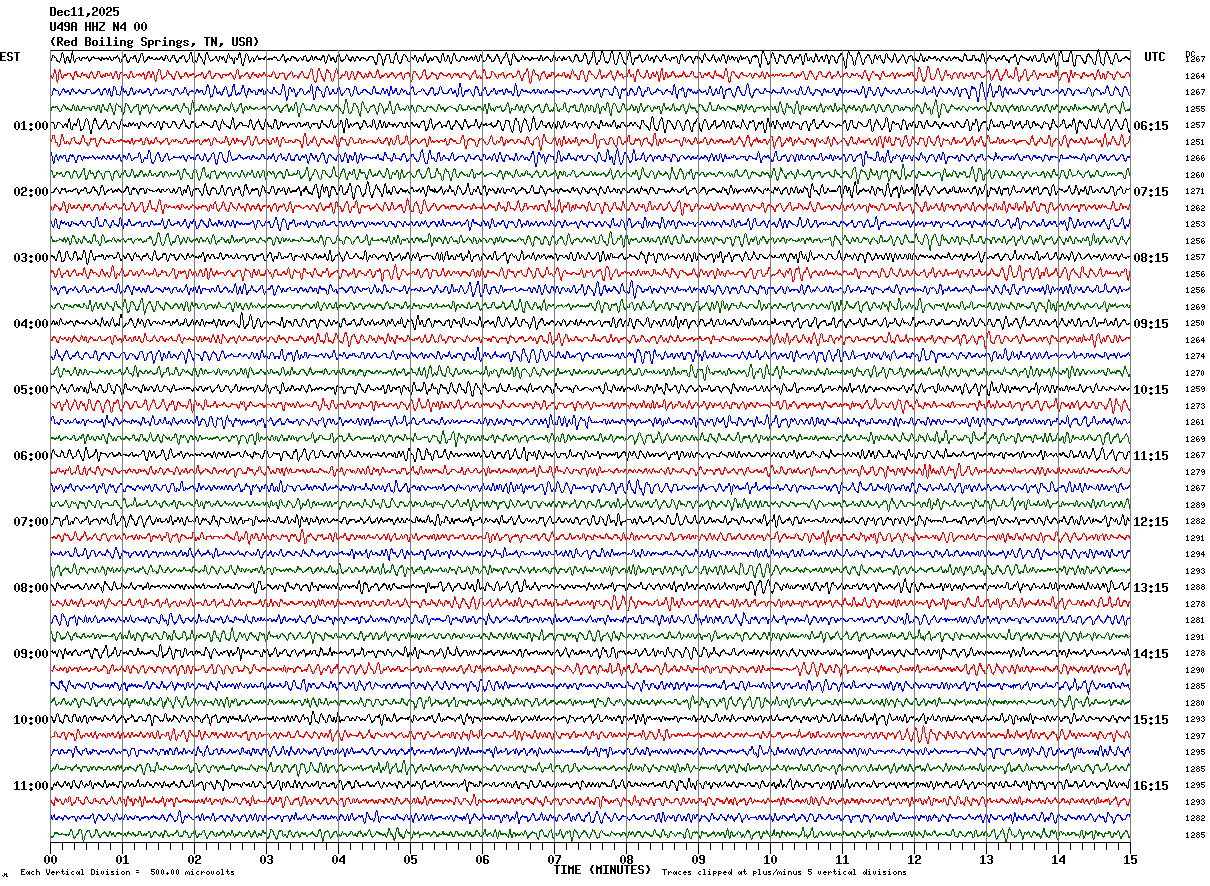The height and width of the screenshot is (886, 1210).
Task: Click the DC offset value 1290
Action: 1195,670
